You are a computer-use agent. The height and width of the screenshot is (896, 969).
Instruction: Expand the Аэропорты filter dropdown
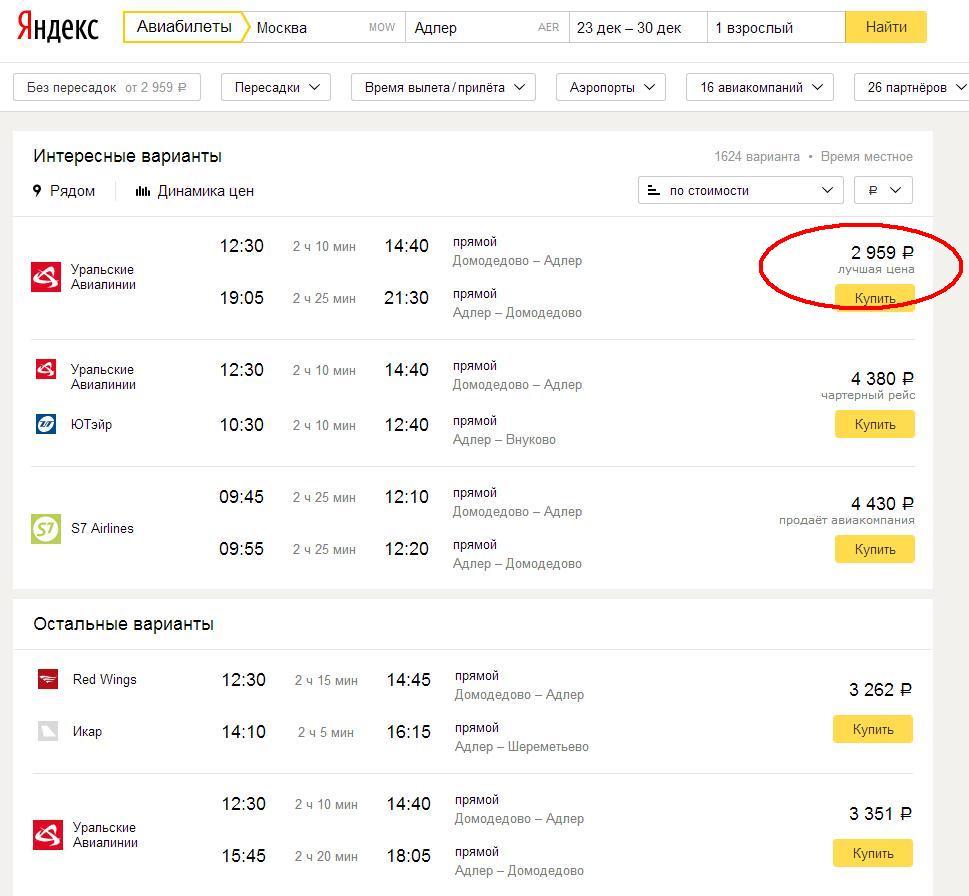click(611, 87)
